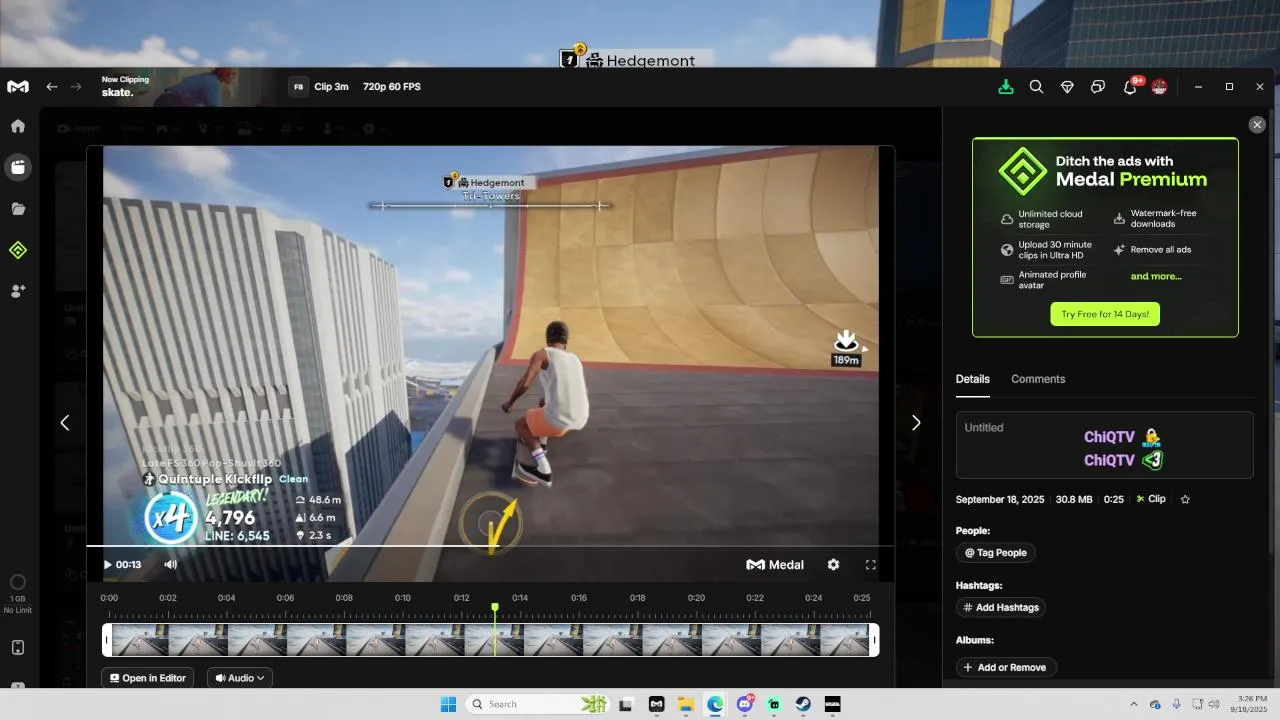
Task: Open Medal from the taskbar
Action: coord(656,704)
